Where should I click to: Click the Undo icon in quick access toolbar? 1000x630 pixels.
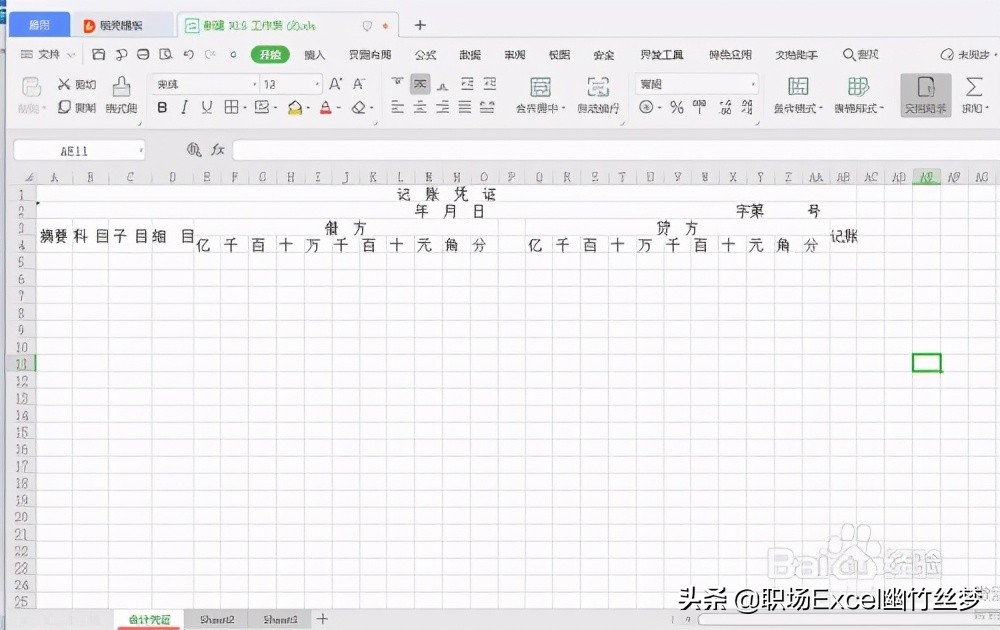pos(187,55)
